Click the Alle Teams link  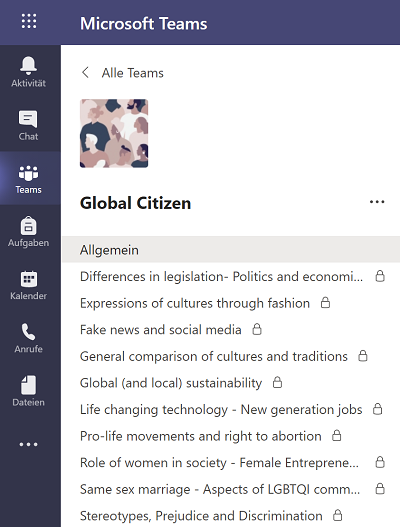click(132, 73)
